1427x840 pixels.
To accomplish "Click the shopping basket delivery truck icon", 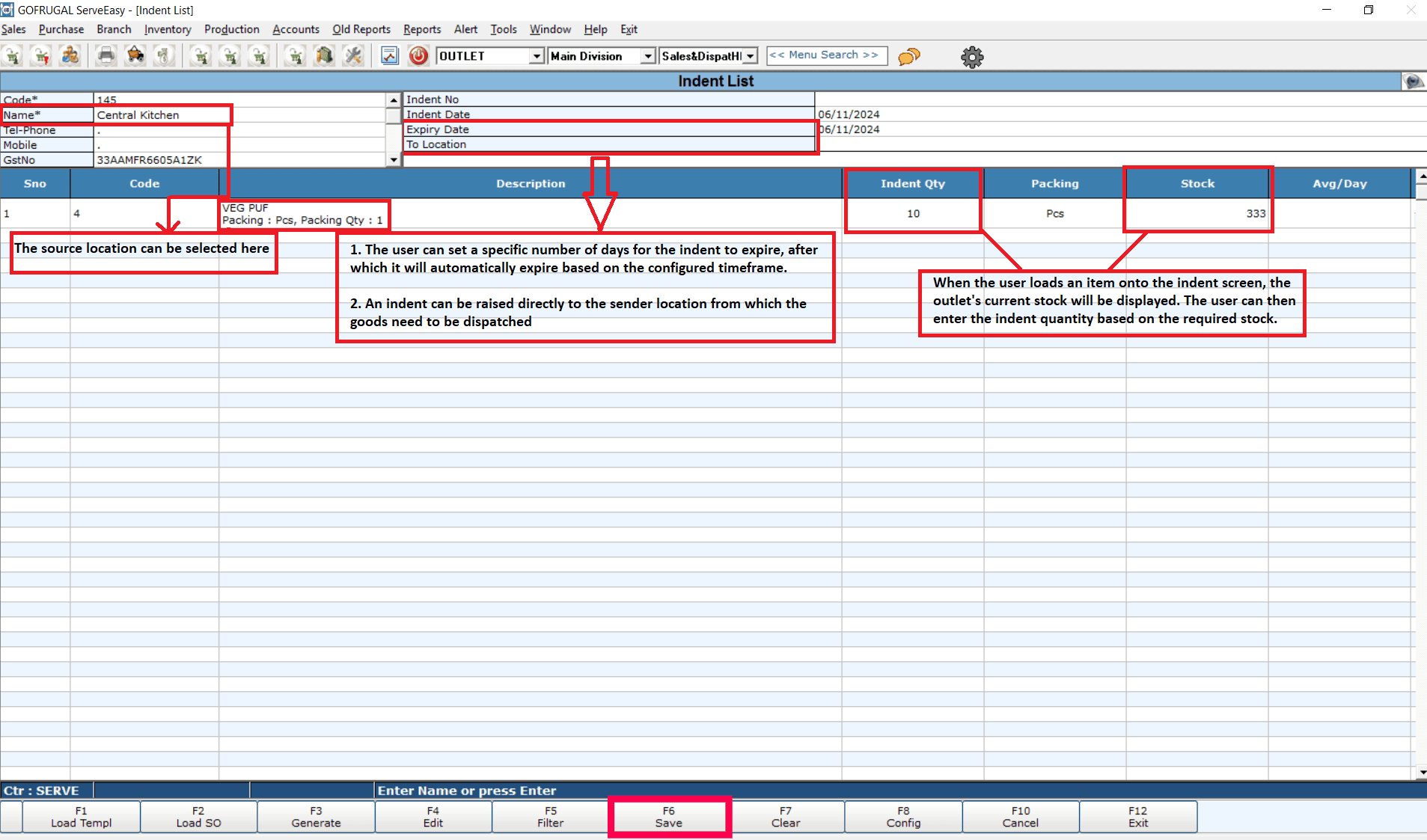I will click(135, 56).
